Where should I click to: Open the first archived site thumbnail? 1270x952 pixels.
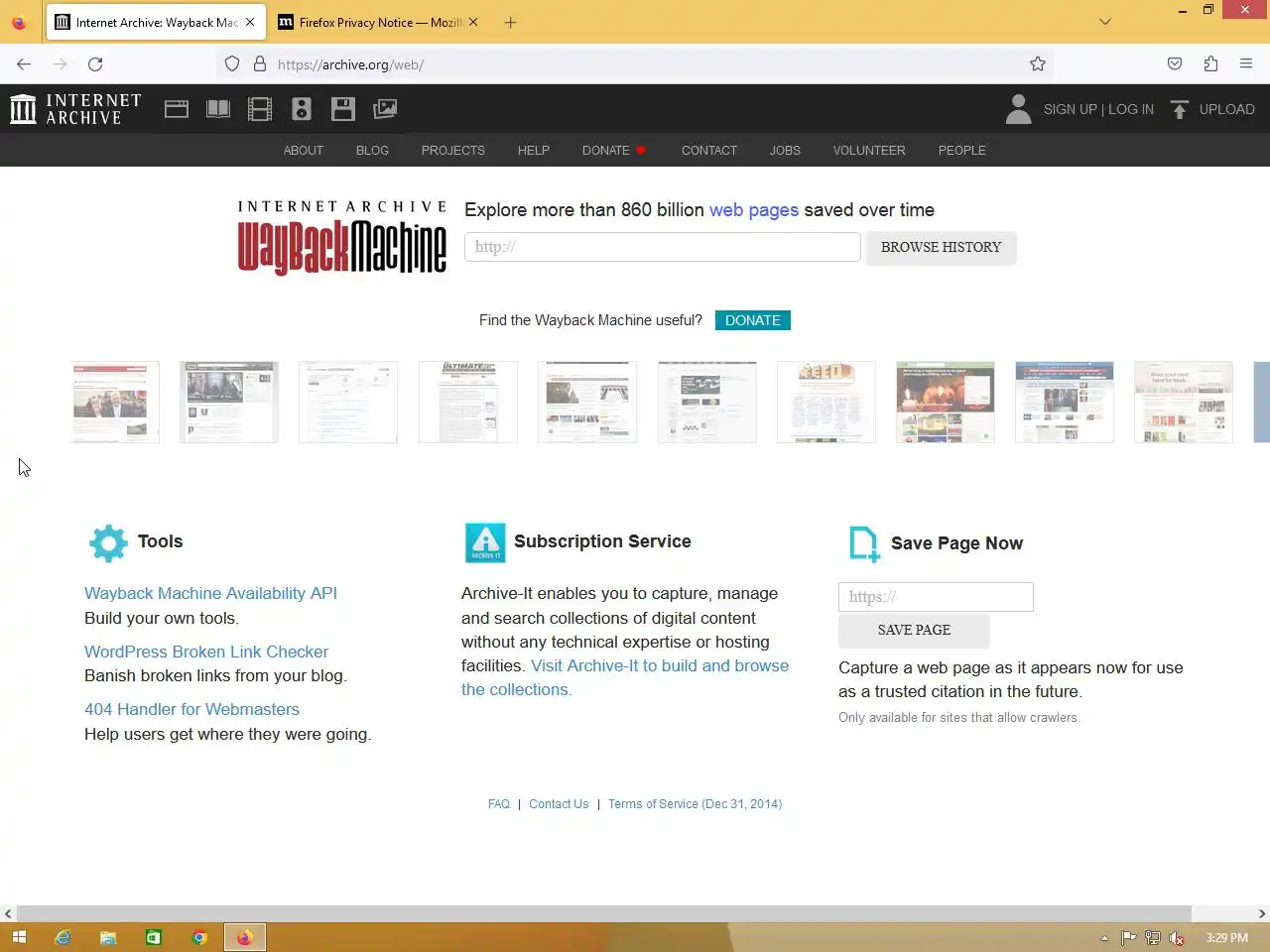point(115,402)
